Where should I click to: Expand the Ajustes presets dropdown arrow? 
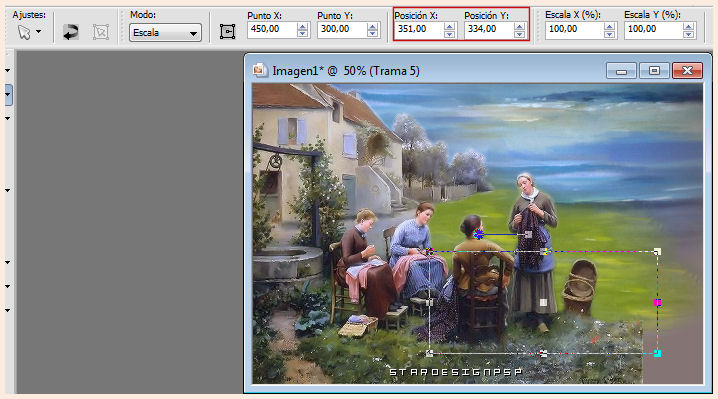click(x=38, y=32)
